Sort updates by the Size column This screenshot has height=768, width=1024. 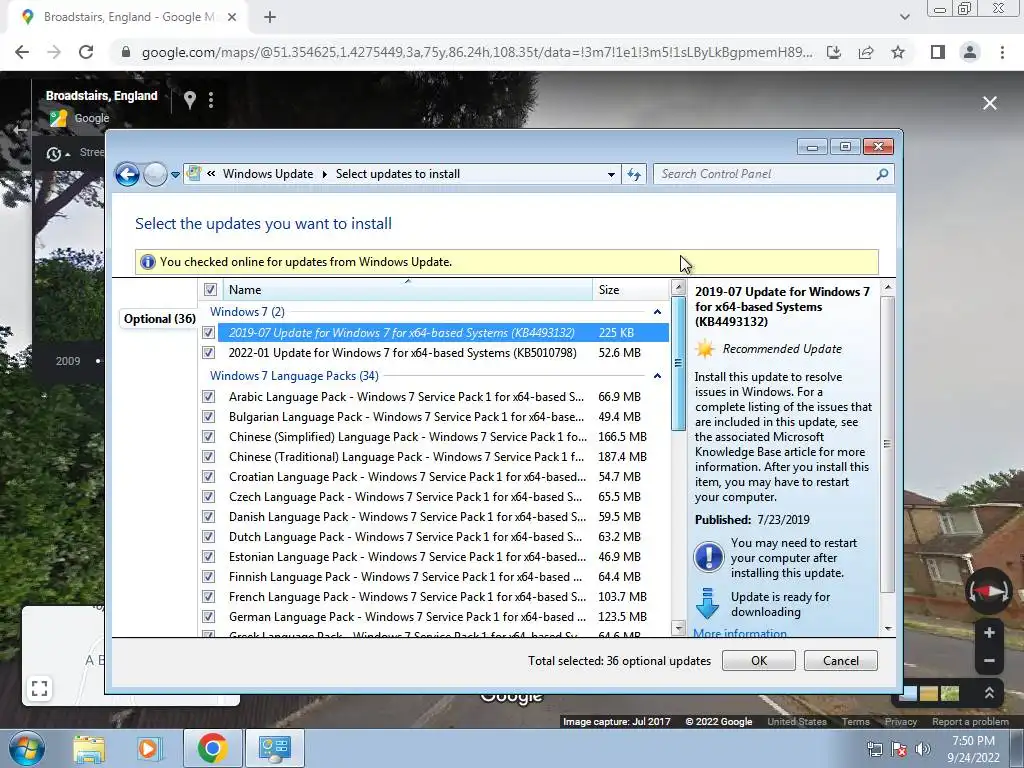point(631,289)
